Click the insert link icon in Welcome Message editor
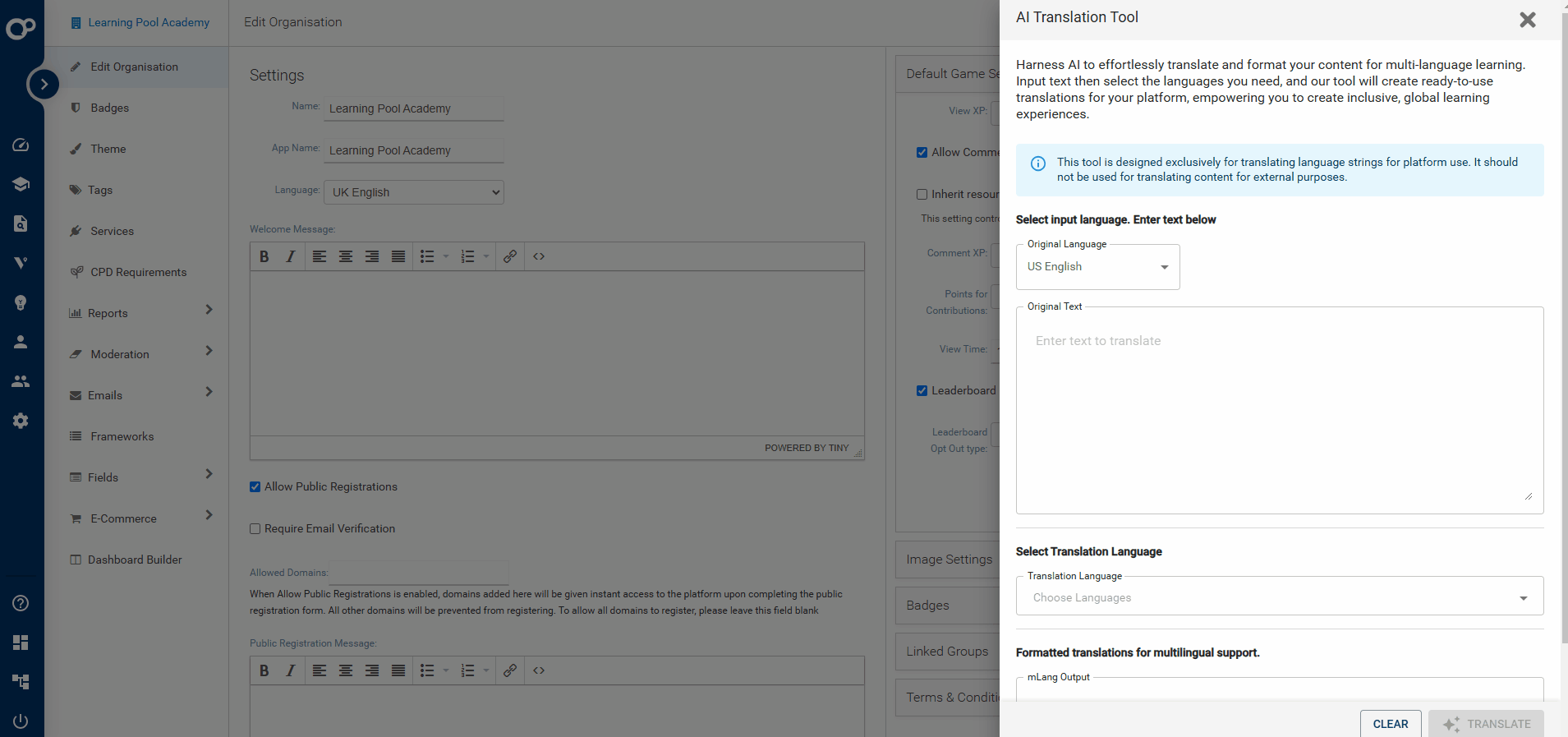1568x737 pixels. pyautogui.click(x=510, y=256)
